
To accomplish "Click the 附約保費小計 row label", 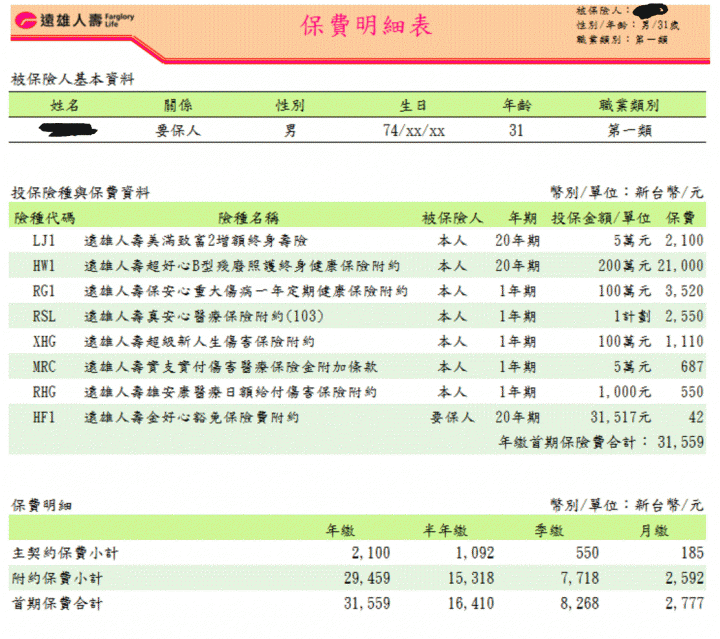I will 57,578.
